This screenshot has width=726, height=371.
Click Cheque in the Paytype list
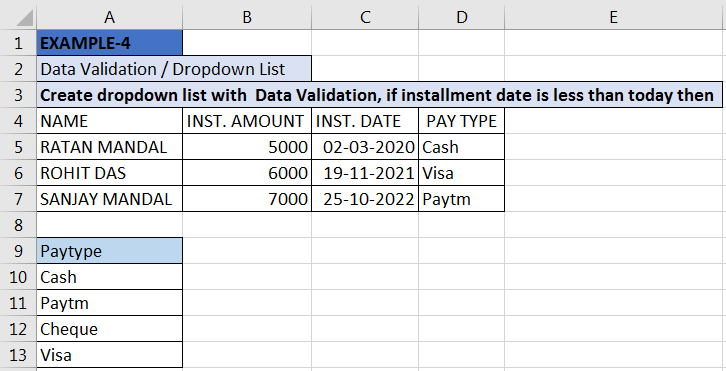[x=109, y=329]
